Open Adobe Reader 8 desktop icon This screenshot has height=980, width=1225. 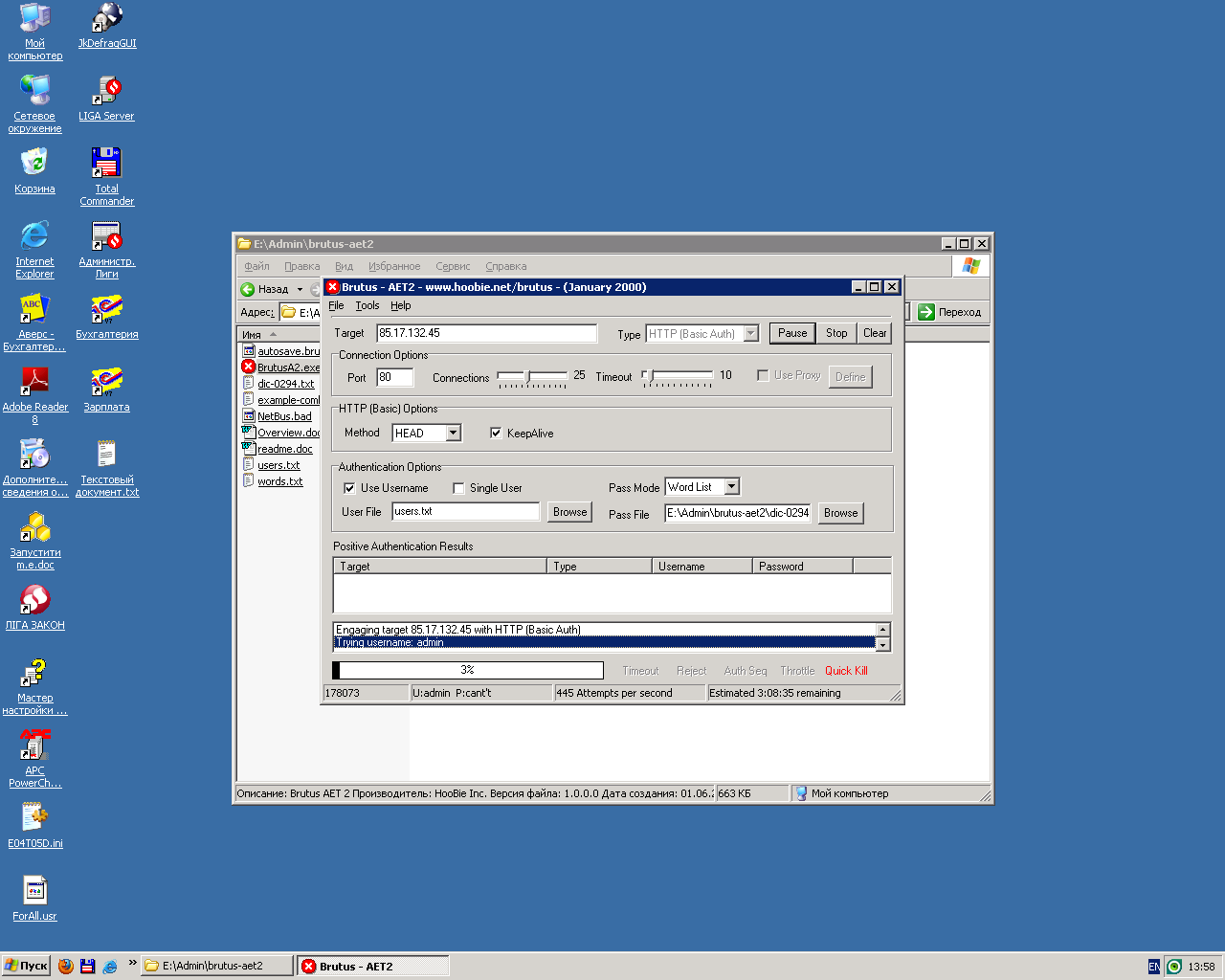point(35,394)
